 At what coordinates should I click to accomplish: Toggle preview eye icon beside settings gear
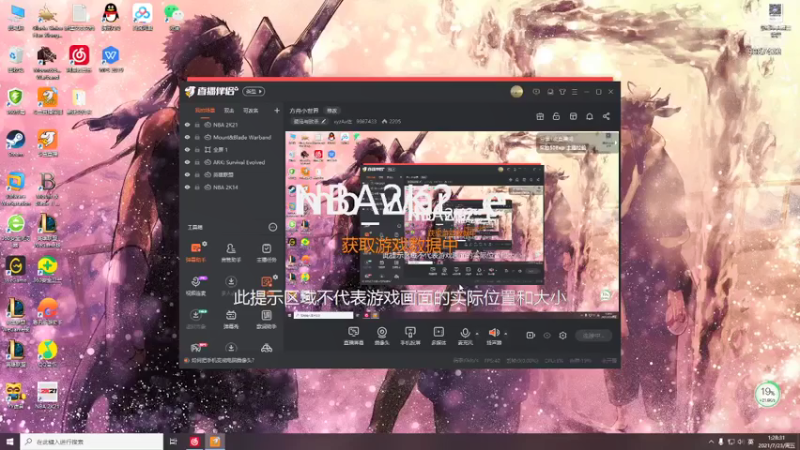(x=547, y=335)
